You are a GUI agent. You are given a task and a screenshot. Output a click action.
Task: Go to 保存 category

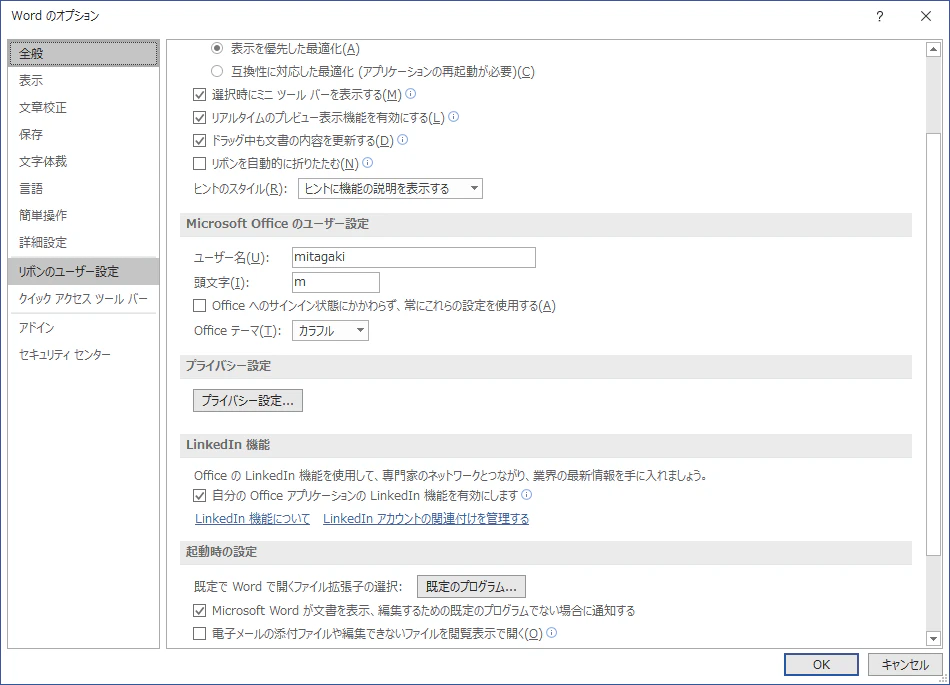coord(84,134)
